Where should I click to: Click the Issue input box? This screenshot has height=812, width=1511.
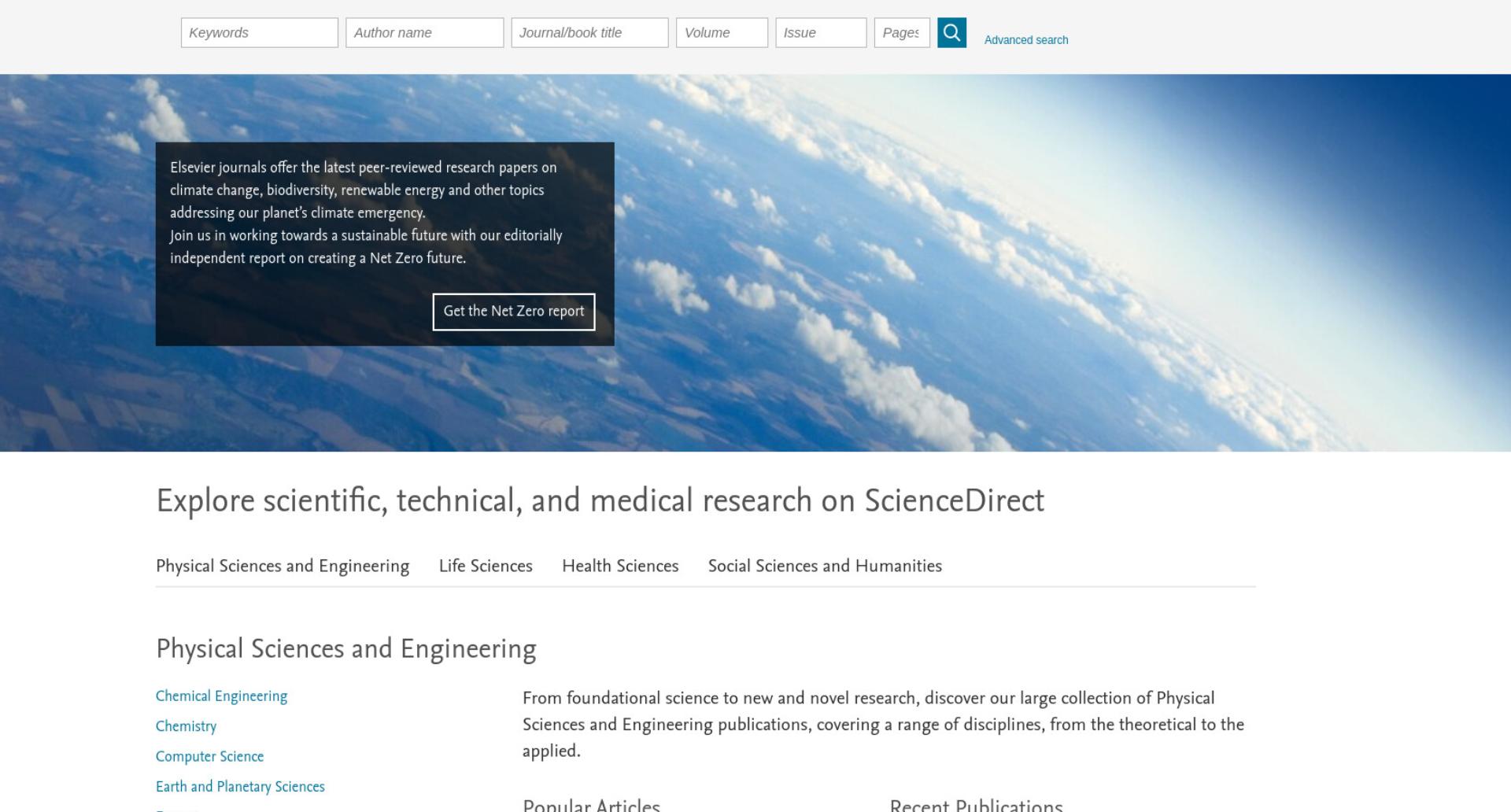pyautogui.click(x=821, y=33)
